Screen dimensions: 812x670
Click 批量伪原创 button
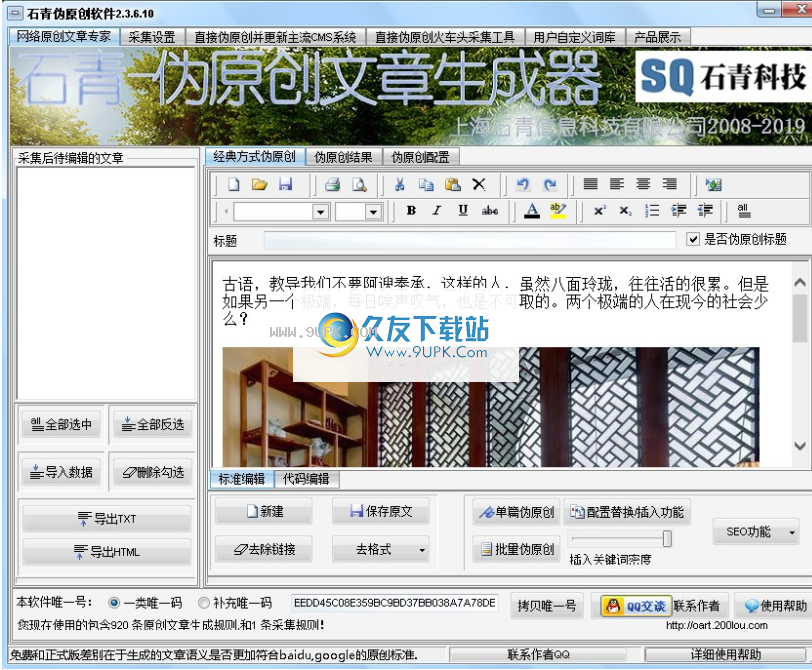pyautogui.click(x=516, y=549)
